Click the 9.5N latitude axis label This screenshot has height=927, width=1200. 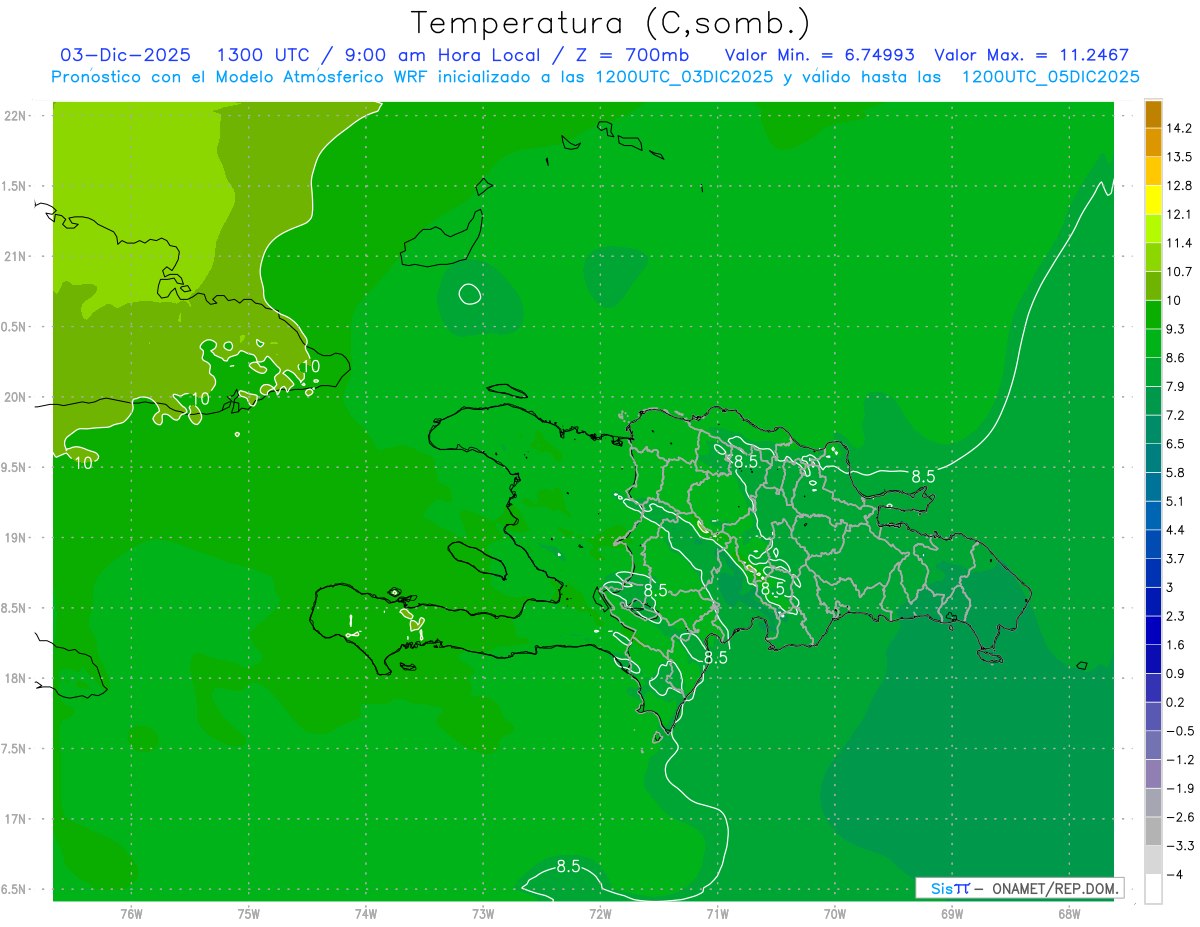click(x=15, y=467)
